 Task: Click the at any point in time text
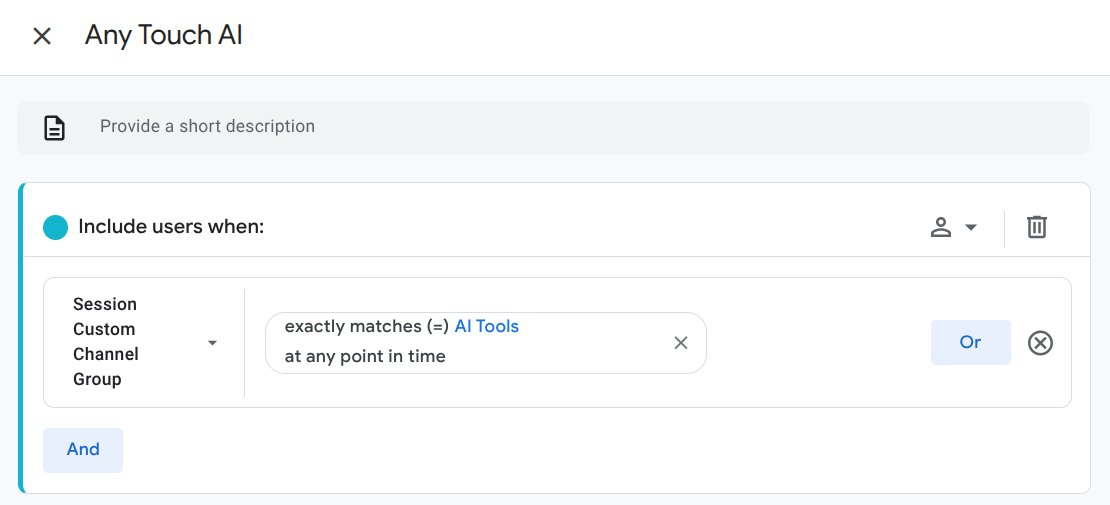[365, 356]
